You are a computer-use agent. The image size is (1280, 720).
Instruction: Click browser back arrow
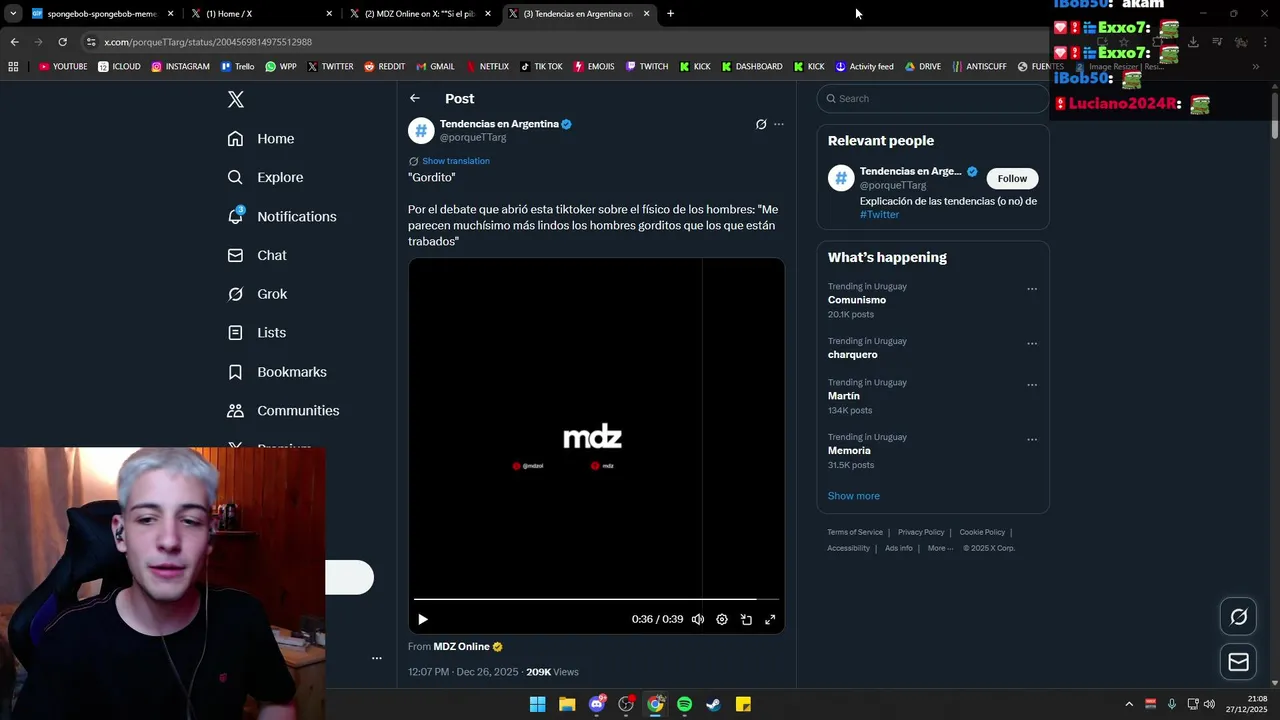coord(14,42)
